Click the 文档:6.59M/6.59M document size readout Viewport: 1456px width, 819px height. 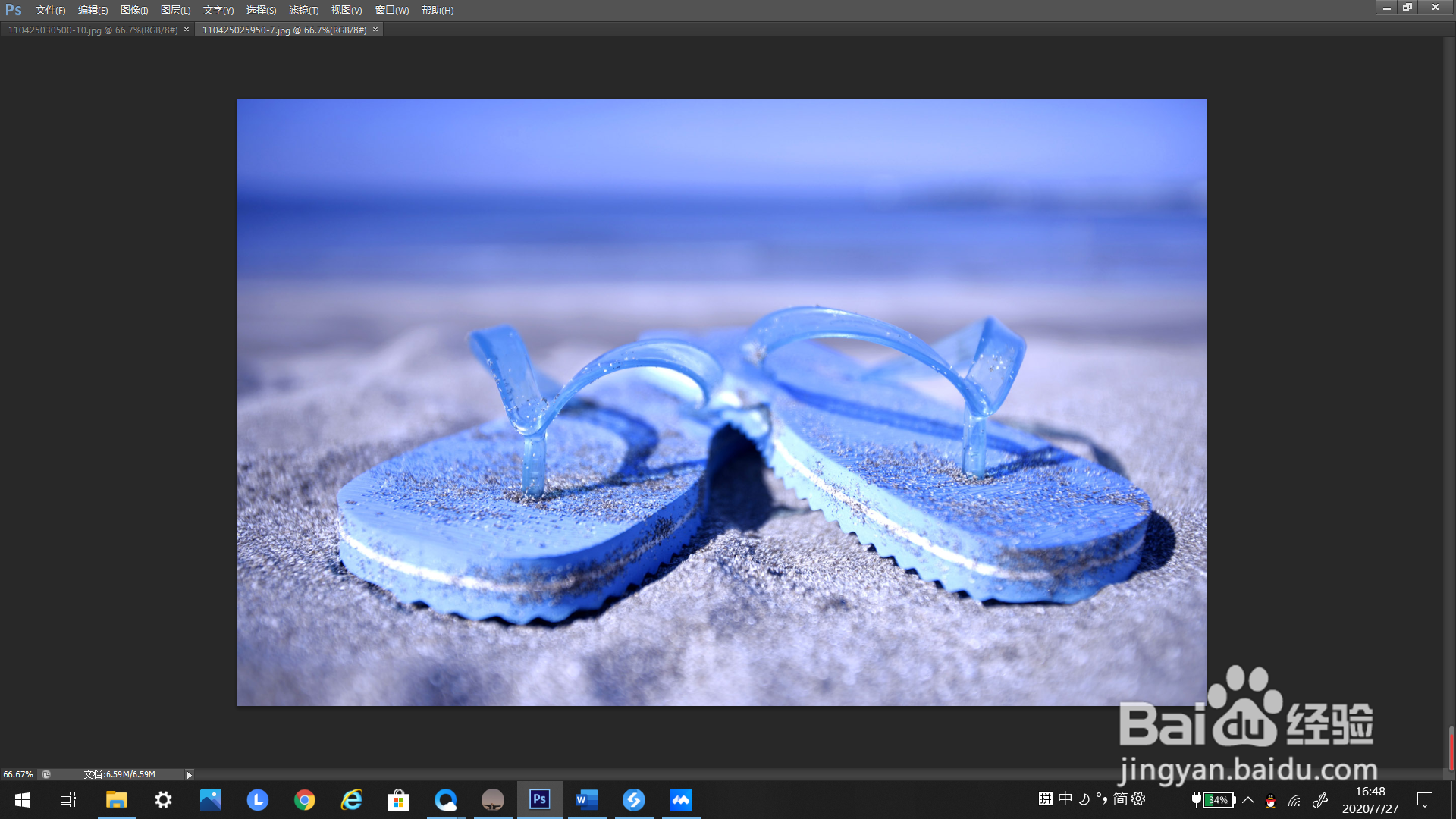[119, 774]
